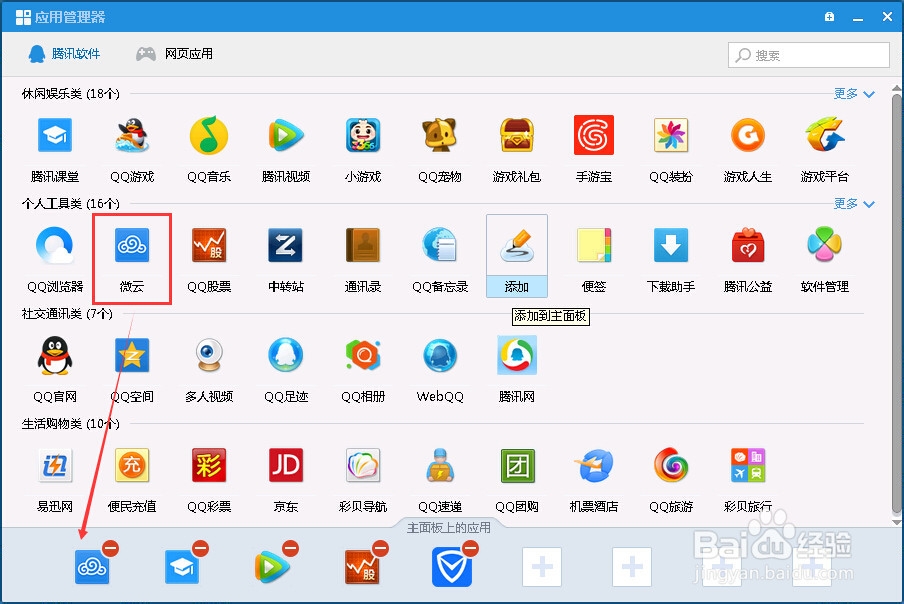This screenshot has height=604, width=904.
Task: Open 通讯录 address book icon
Action: pyautogui.click(x=363, y=246)
